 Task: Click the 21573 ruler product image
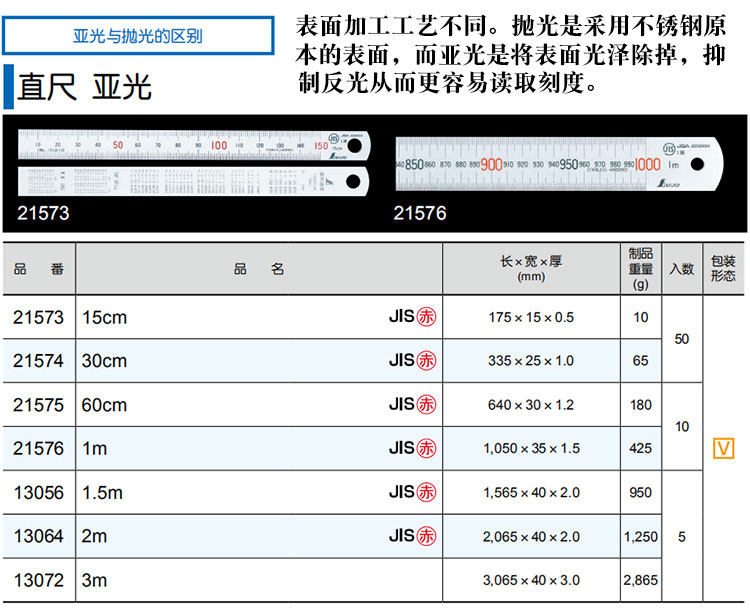pos(194,163)
